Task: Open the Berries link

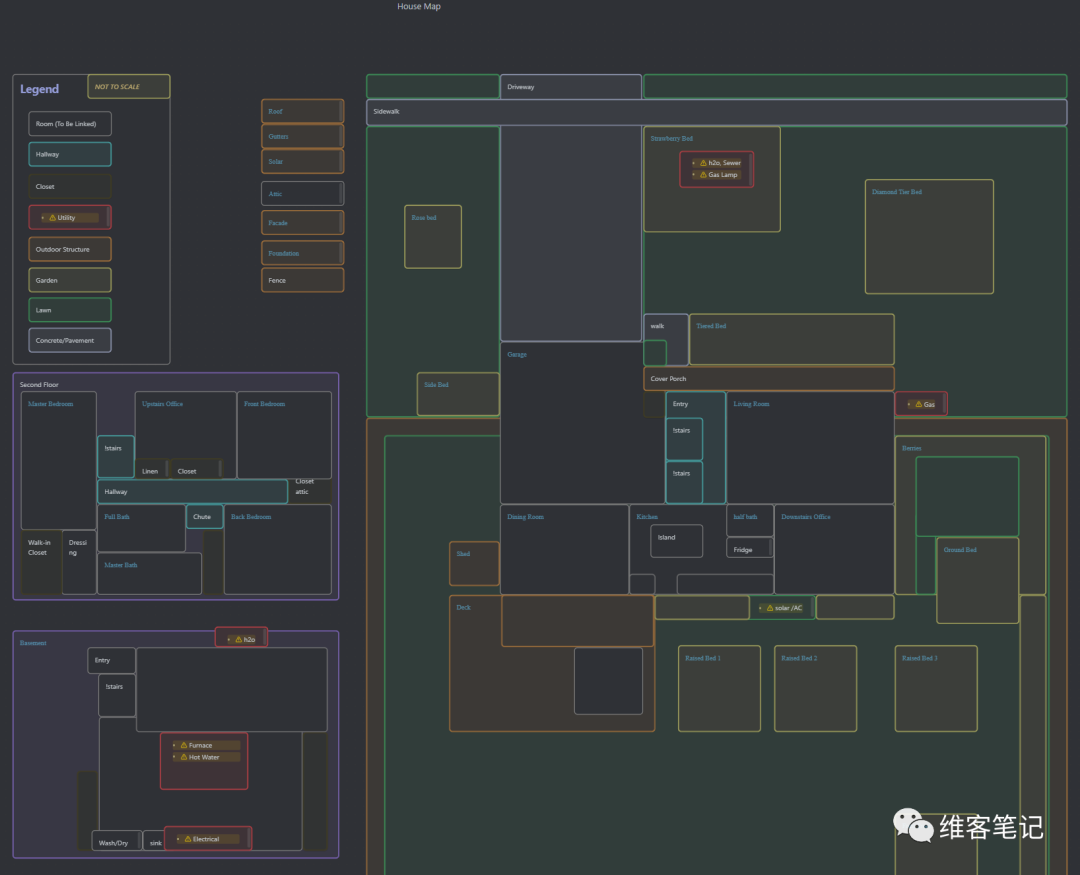Action: (x=911, y=449)
